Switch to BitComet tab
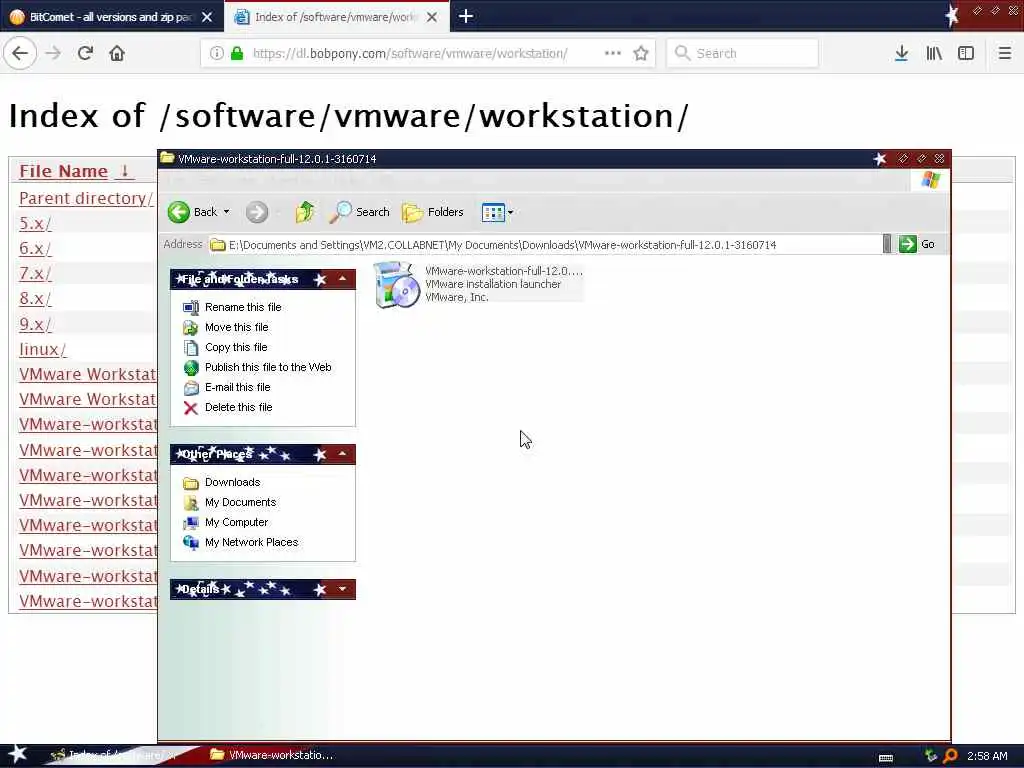This screenshot has width=1024, height=768. click(111, 17)
